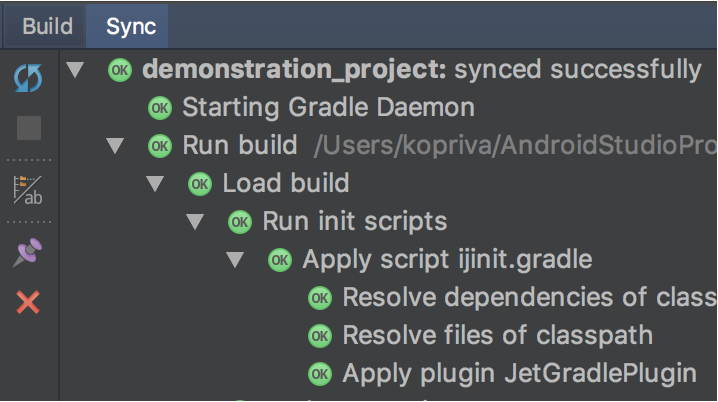Collapse the Run build tree arrow
Viewport: 718px width, 402px height.
pyautogui.click(x=115, y=146)
